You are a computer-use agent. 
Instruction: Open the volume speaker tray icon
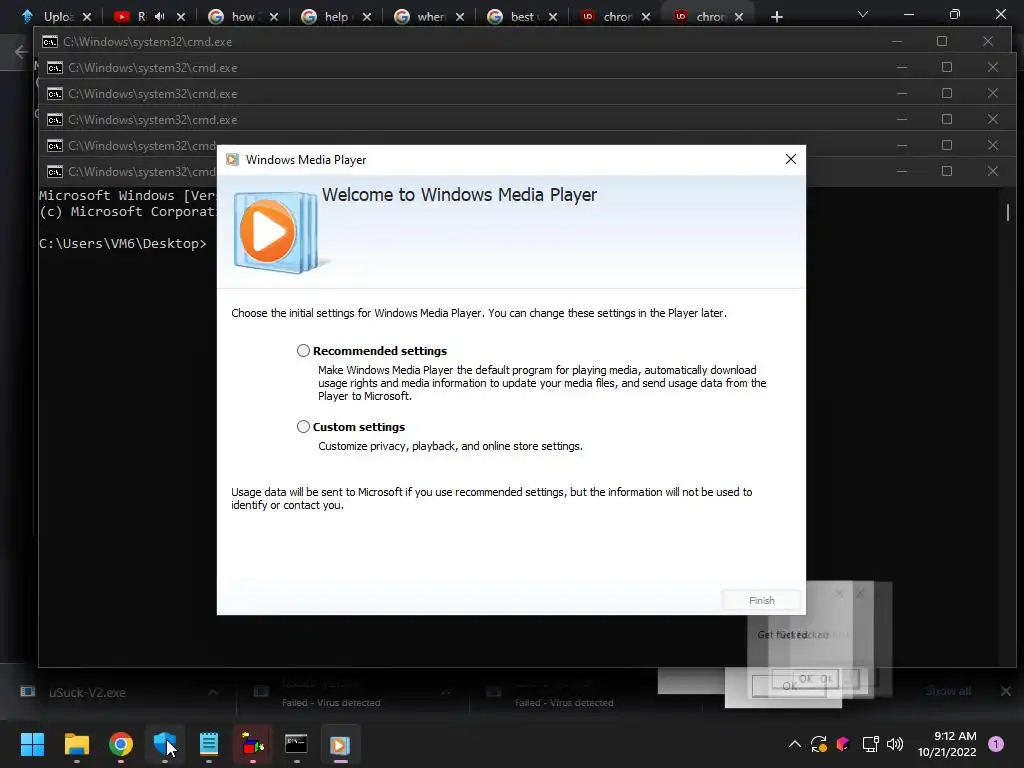[x=895, y=744]
